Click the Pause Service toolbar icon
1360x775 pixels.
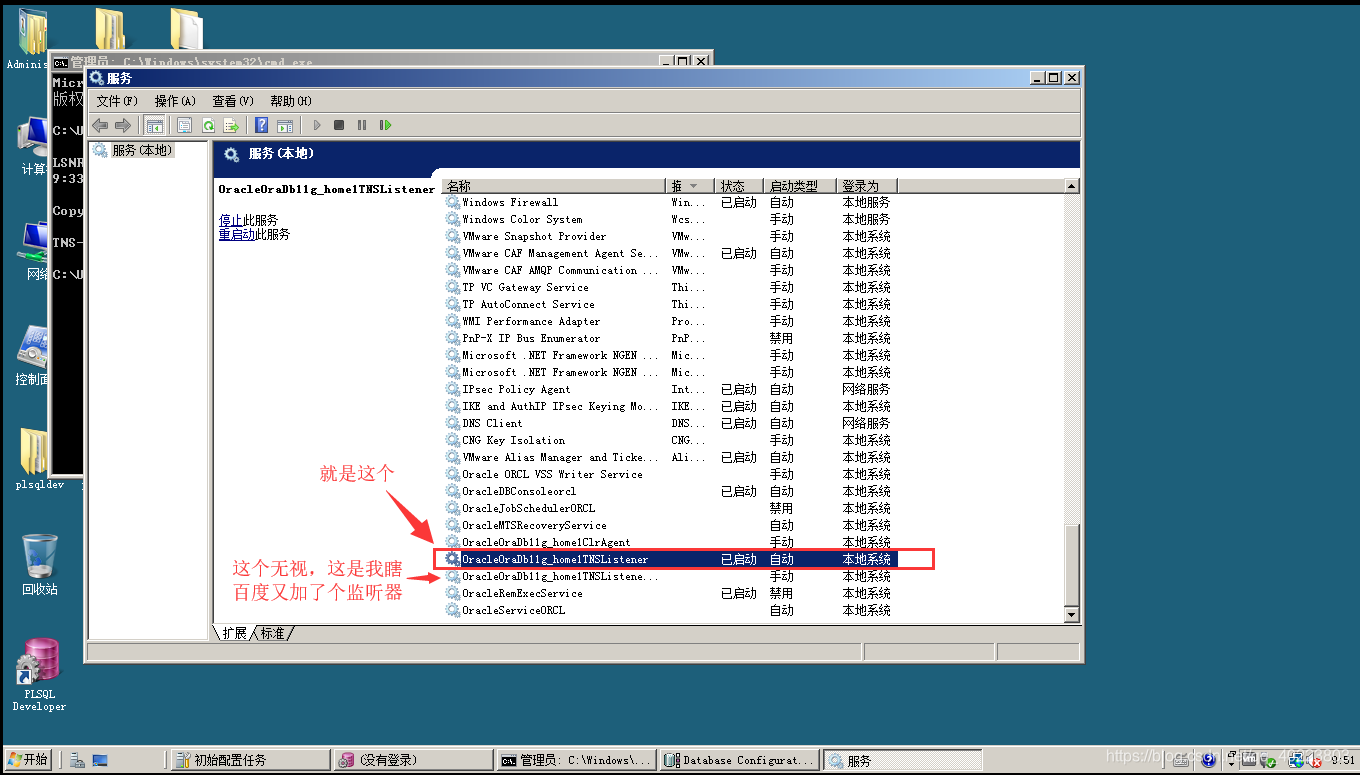[361, 125]
